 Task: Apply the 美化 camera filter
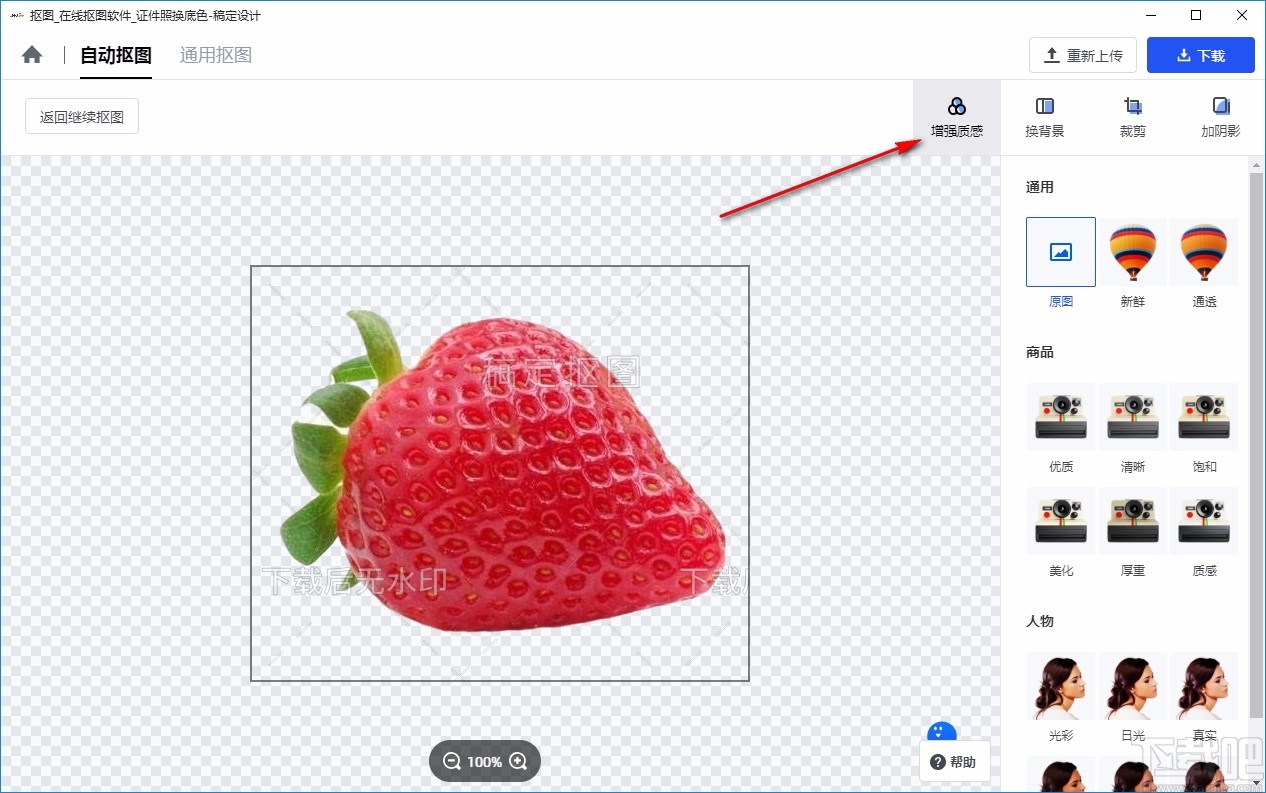tap(1061, 521)
